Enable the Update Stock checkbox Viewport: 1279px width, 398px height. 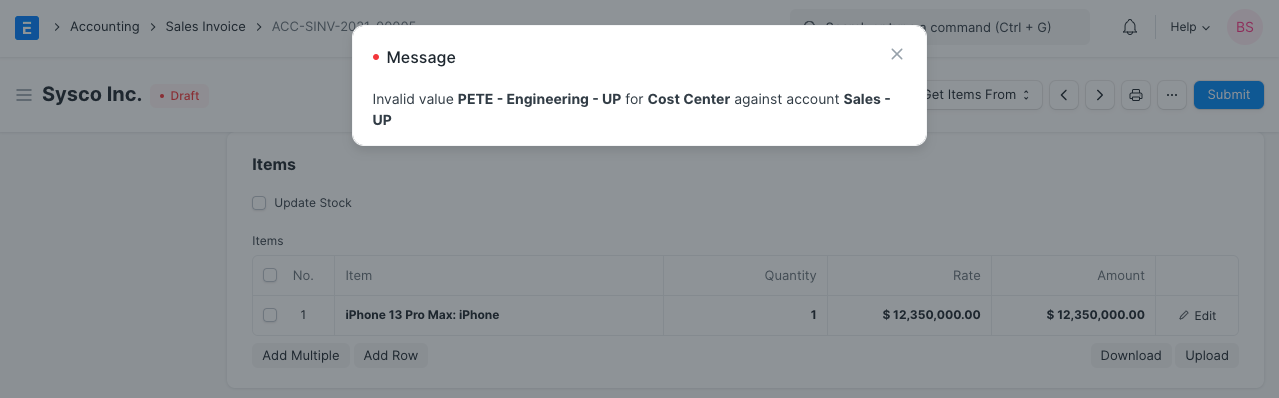pos(259,203)
